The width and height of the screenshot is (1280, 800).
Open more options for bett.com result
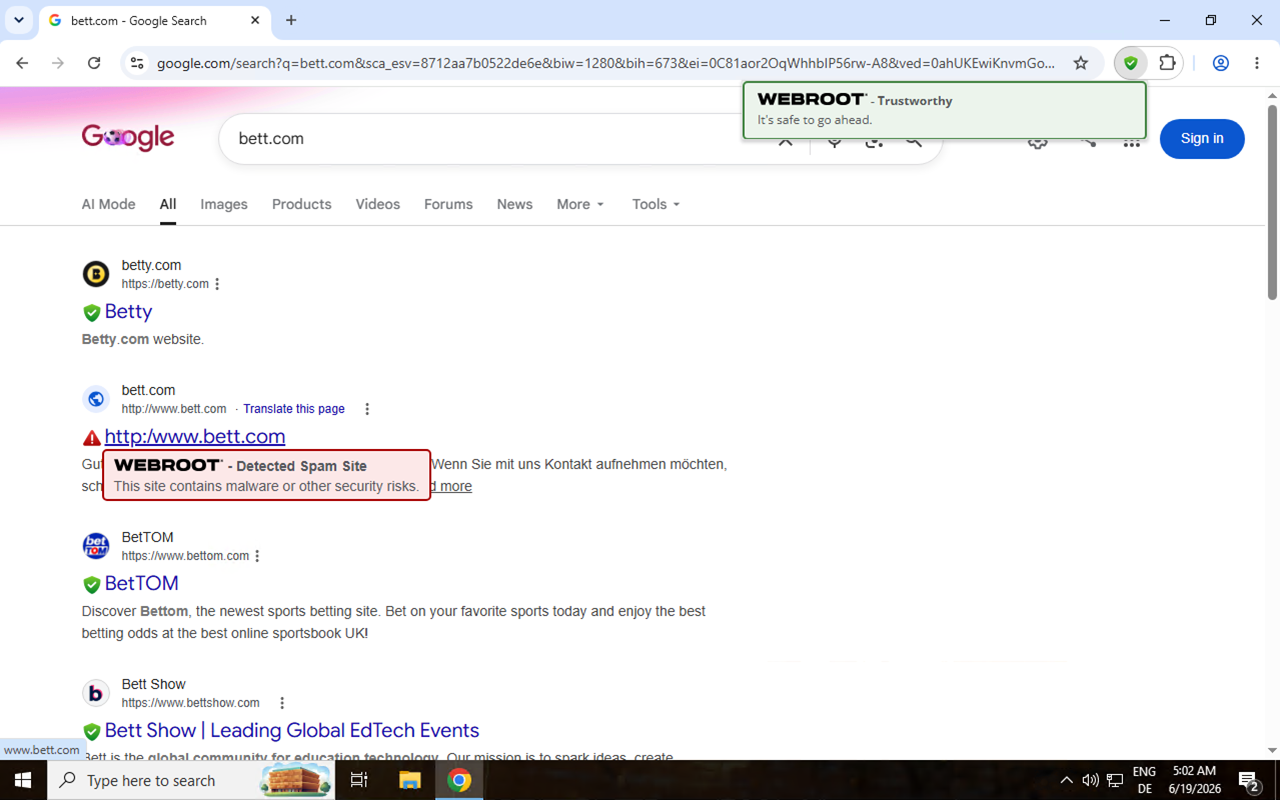click(367, 409)
